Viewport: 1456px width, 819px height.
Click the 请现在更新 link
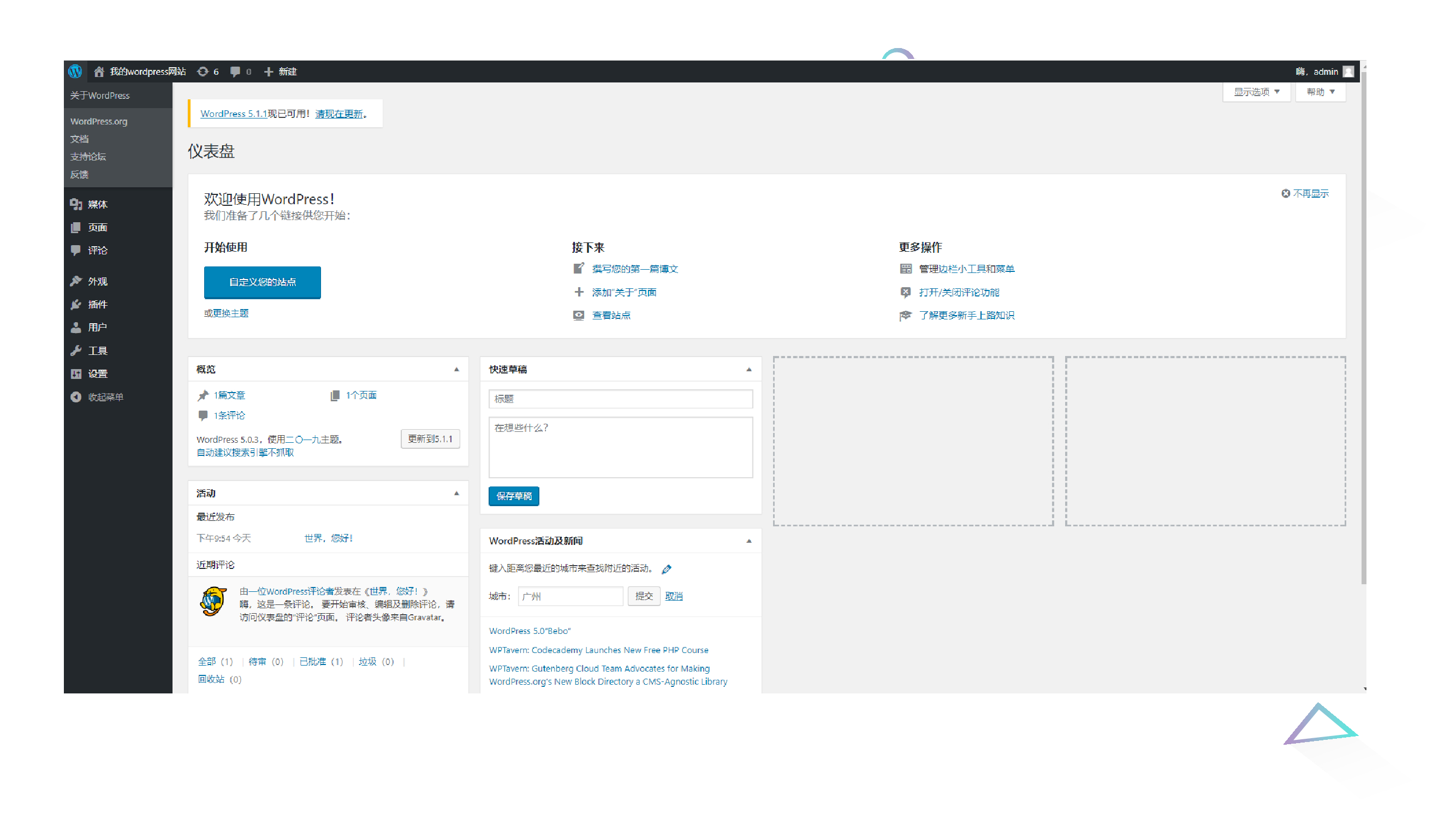click(x=338, y=114)
